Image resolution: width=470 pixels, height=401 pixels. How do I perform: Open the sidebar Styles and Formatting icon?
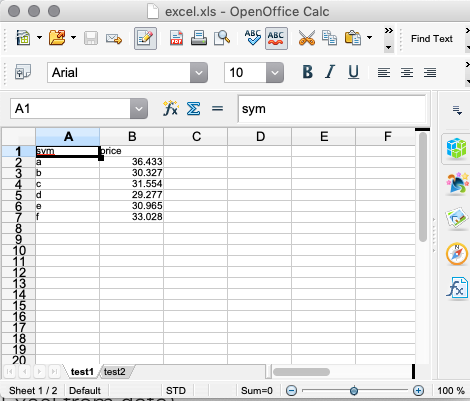click(x=457, y=183)
